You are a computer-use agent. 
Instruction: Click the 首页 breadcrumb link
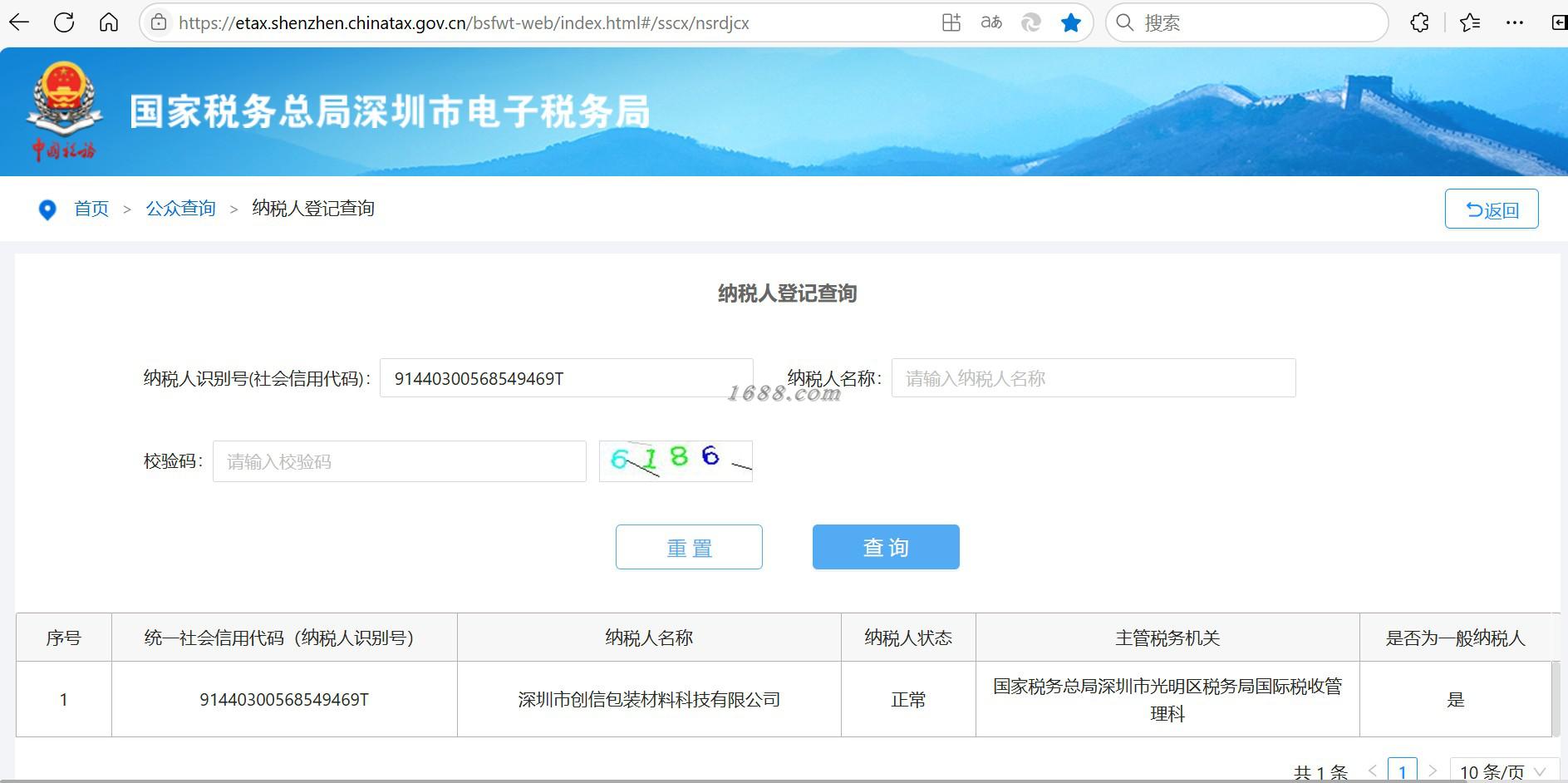(91, 209)
